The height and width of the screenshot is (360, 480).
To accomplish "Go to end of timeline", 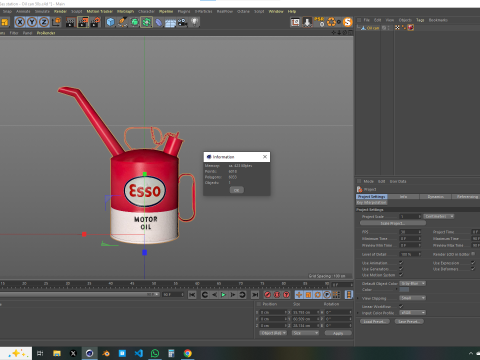I will (255, 295).
